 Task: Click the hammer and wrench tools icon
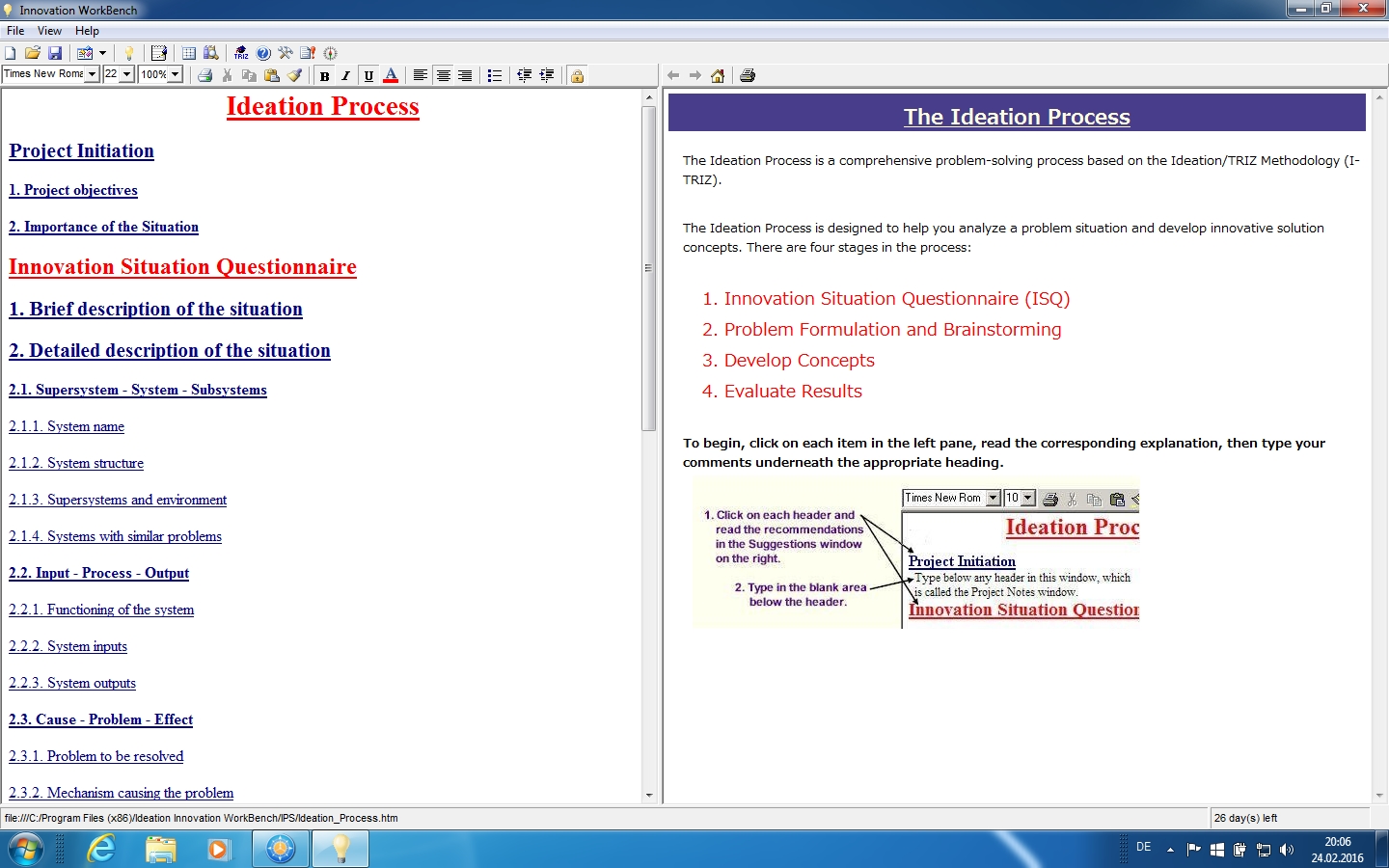(x=286, y=53)
